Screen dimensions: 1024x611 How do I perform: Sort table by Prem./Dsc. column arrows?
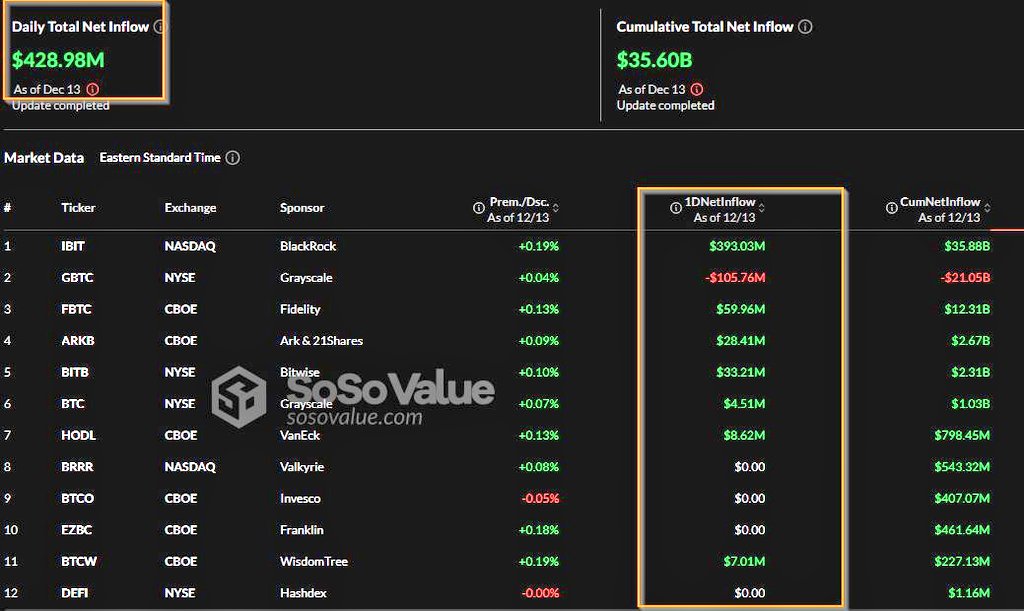[556, 208]
